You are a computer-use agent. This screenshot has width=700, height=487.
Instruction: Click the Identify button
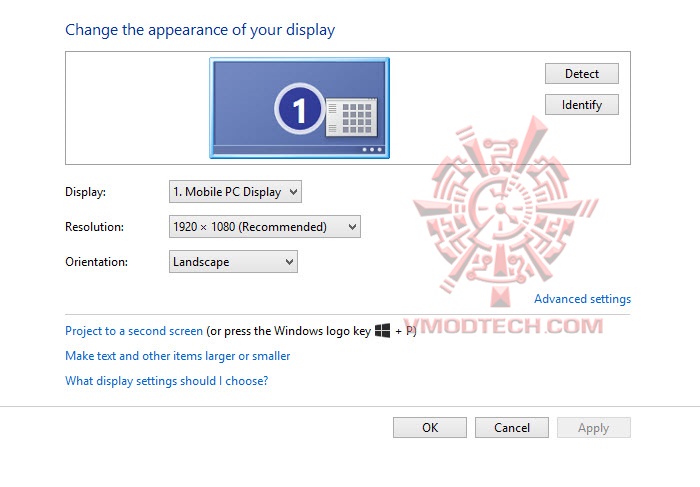coord(582,105)
